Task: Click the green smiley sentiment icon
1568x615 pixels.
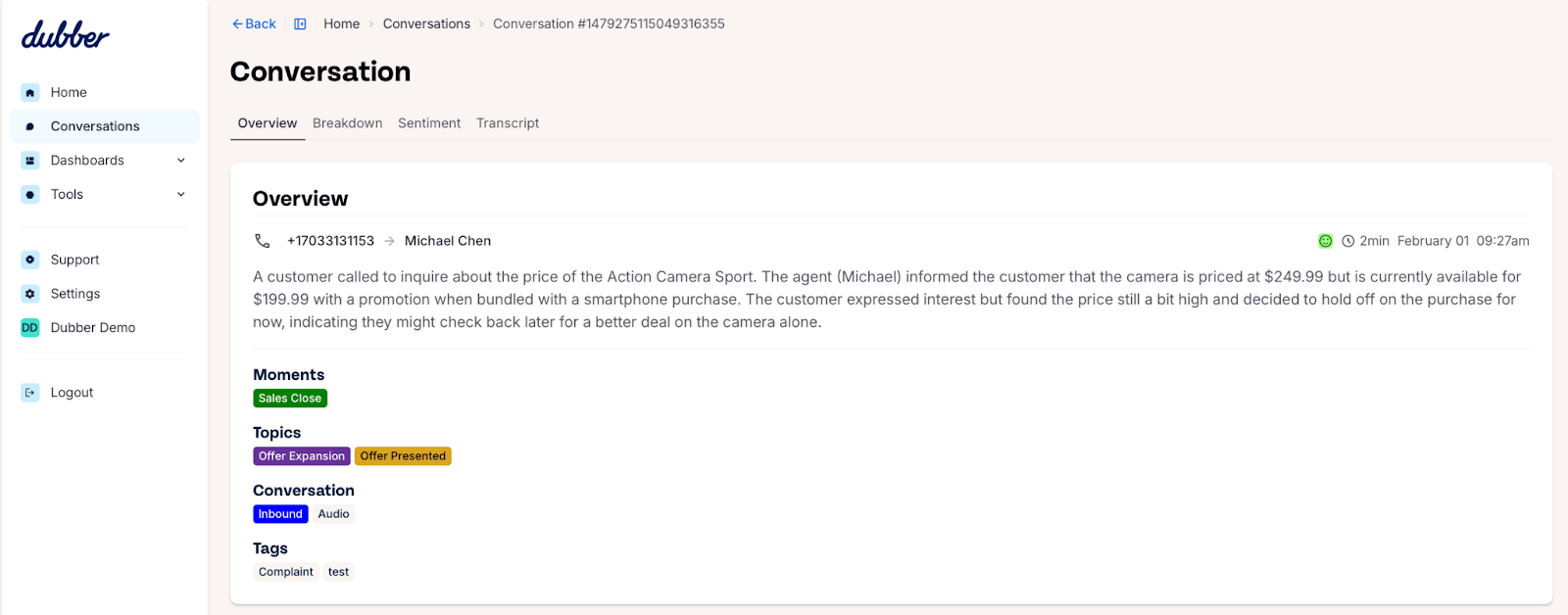Action: [x=1325, y=241]
